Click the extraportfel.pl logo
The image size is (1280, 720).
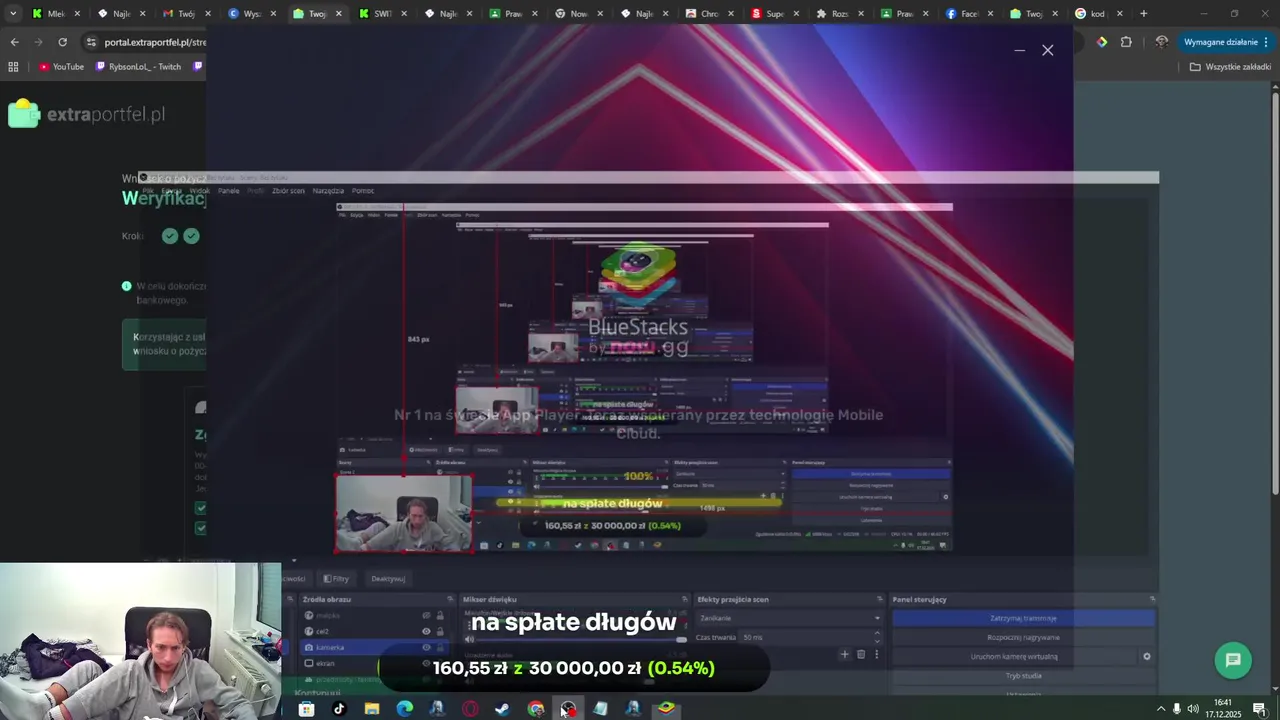point(86,114)
